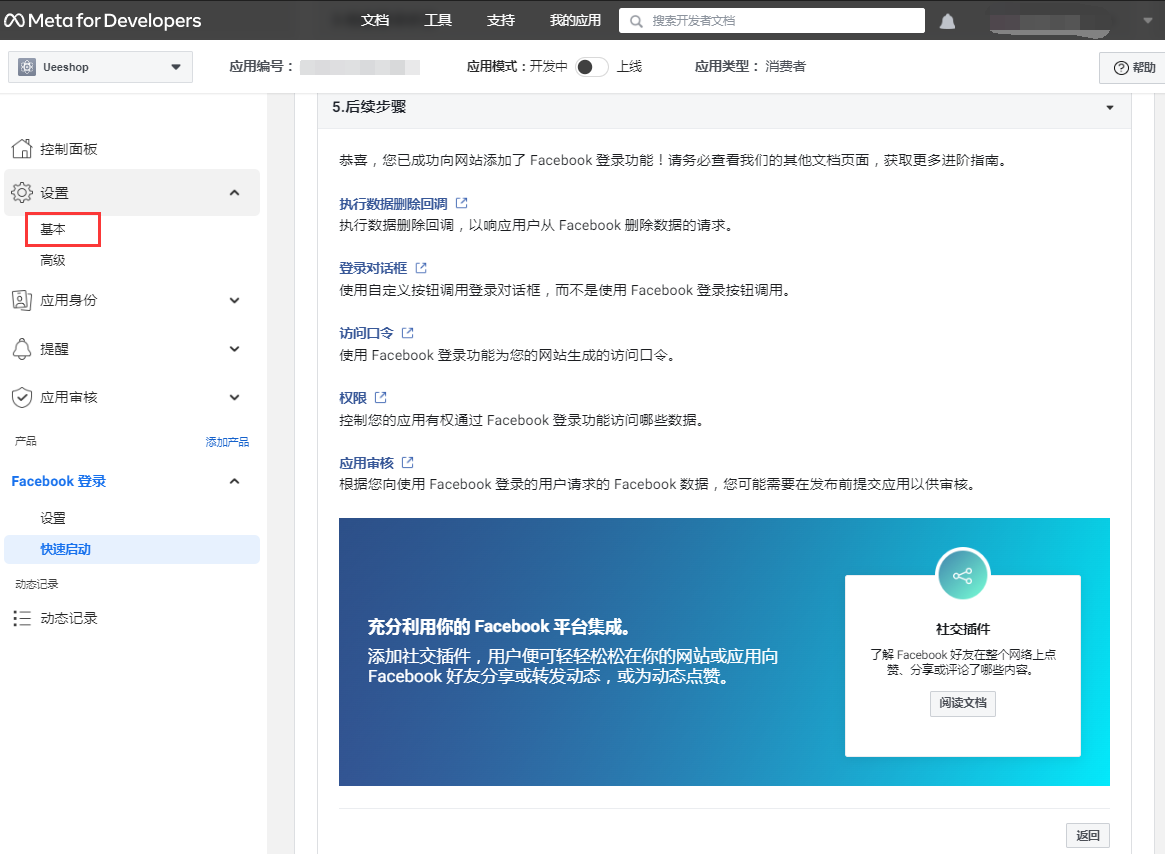Click the 社交插件 card title
This screenshot has width=1165, height=854.
(x=963, y=629)
